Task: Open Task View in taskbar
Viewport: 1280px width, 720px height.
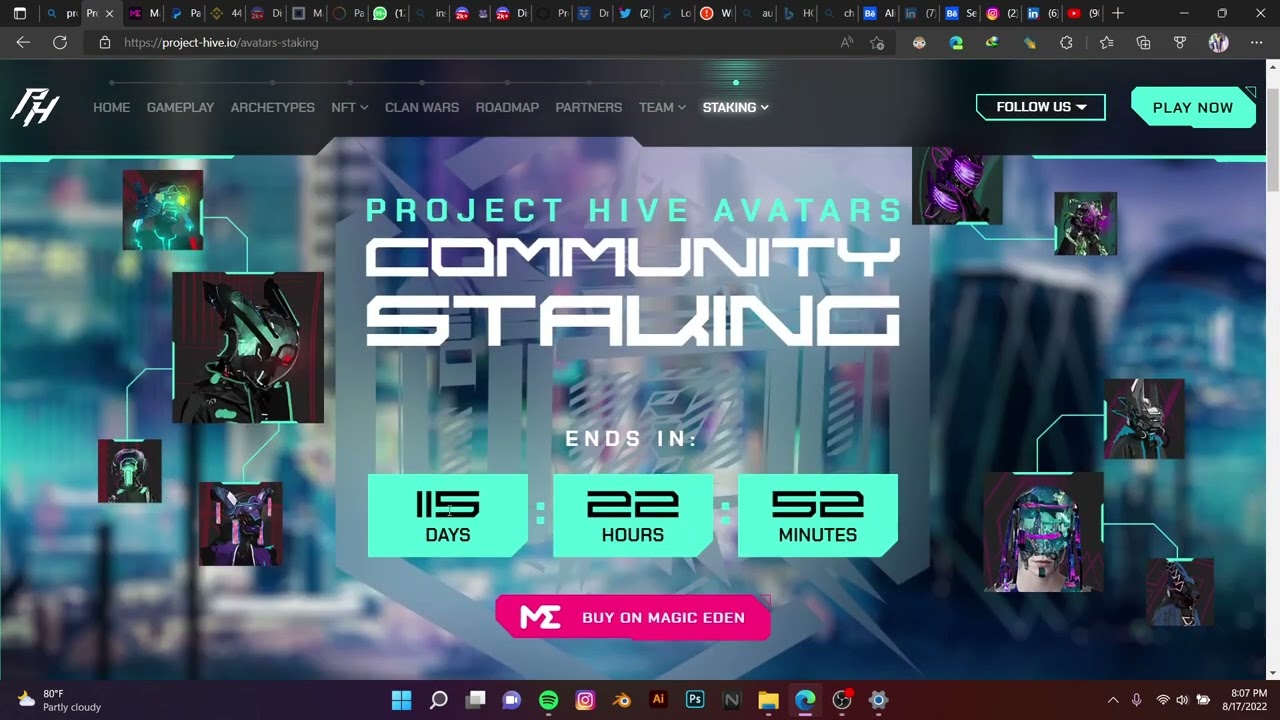Action: tap(475, 700)
